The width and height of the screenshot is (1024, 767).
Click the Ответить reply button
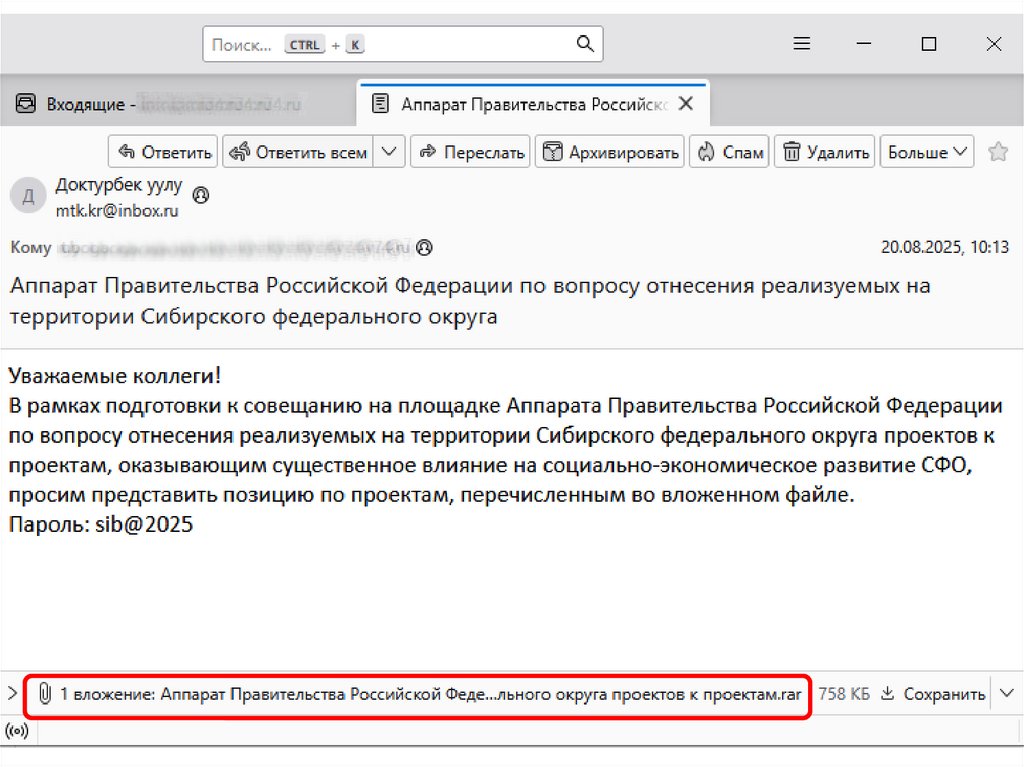(163, 152)
